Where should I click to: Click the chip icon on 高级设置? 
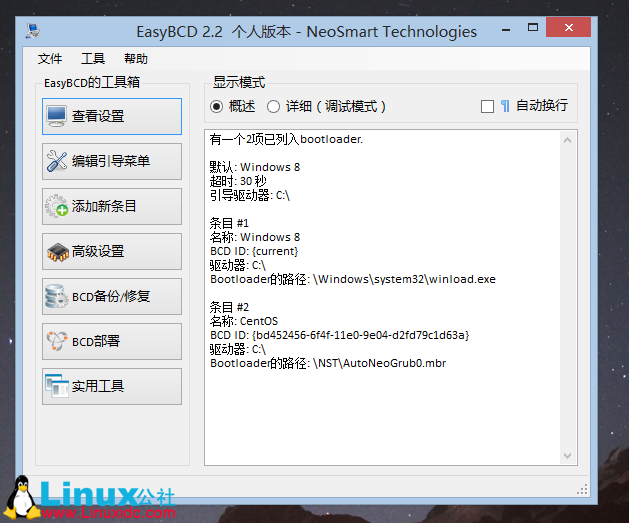pyautogui.click(x=58, y=252)
